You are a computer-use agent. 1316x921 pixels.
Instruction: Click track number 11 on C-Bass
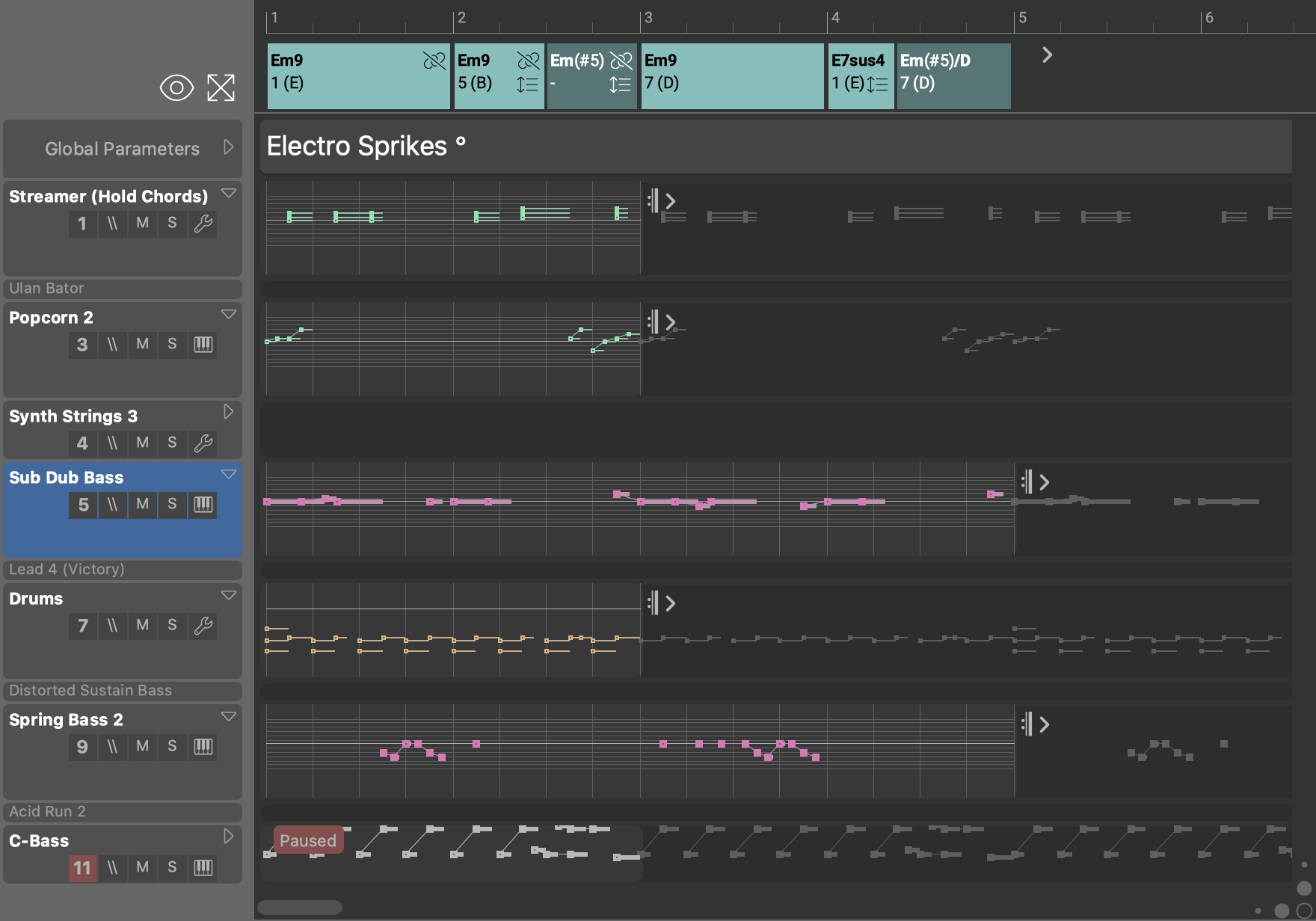[82, 868]
